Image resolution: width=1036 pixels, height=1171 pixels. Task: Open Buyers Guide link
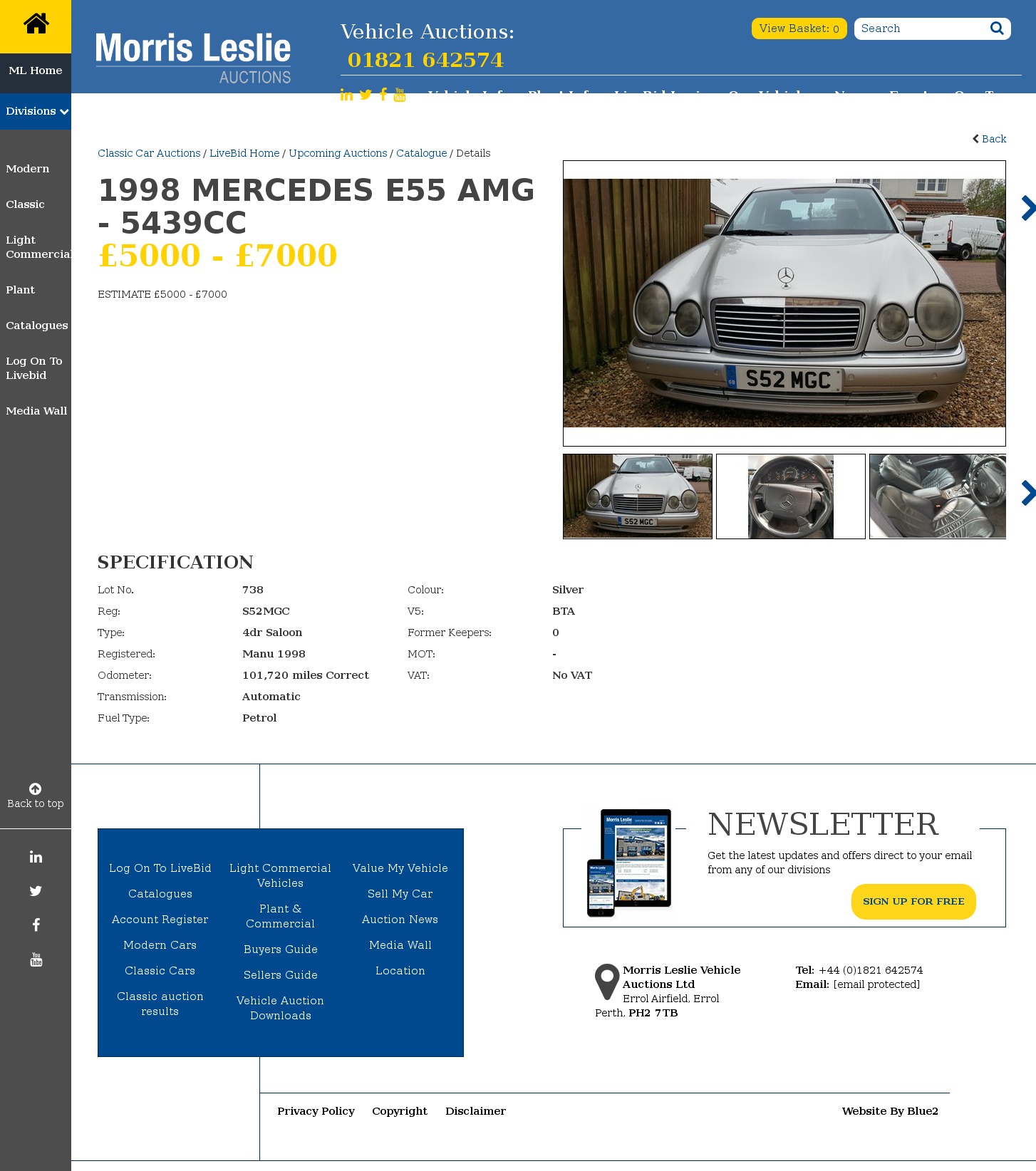(281, 949)
